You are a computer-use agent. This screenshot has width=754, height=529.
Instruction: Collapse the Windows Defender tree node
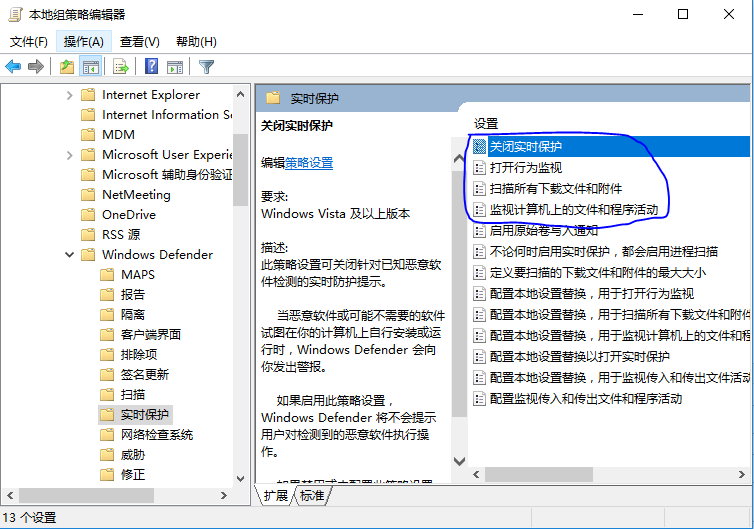69,254
